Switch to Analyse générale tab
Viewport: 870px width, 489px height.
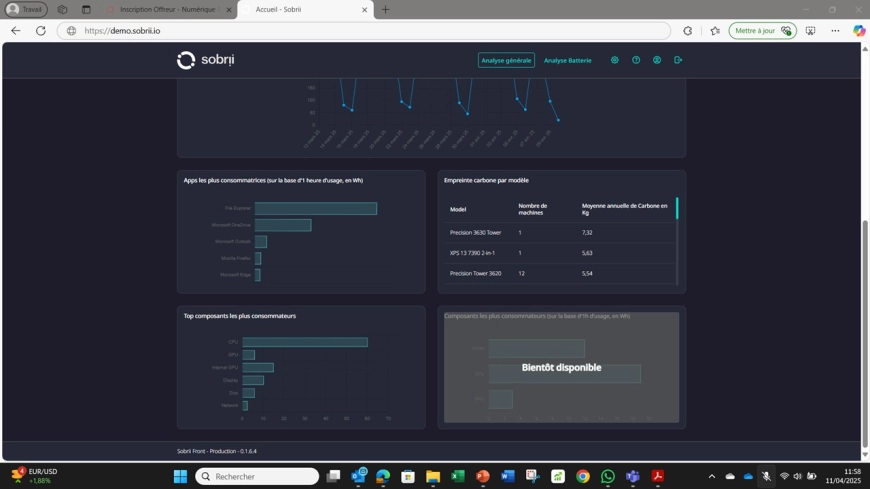(506, 60)
